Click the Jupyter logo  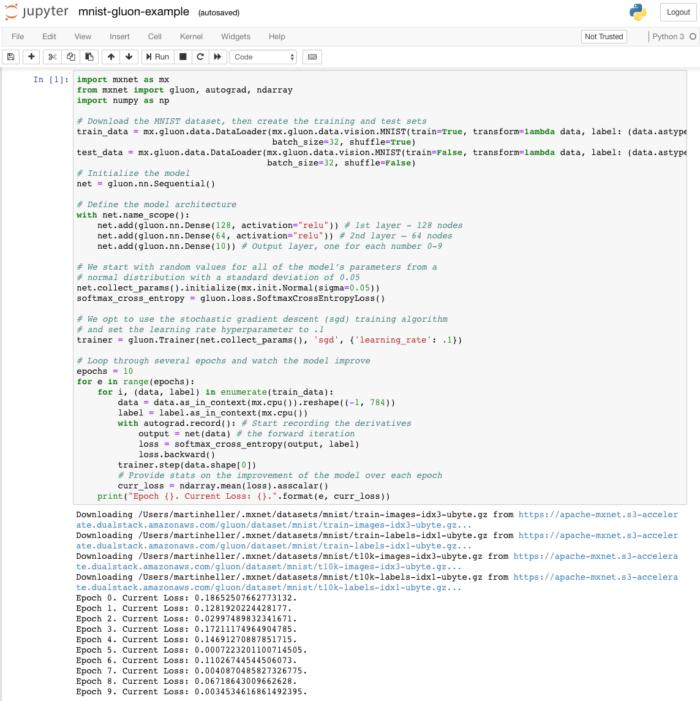coord(37,12)
